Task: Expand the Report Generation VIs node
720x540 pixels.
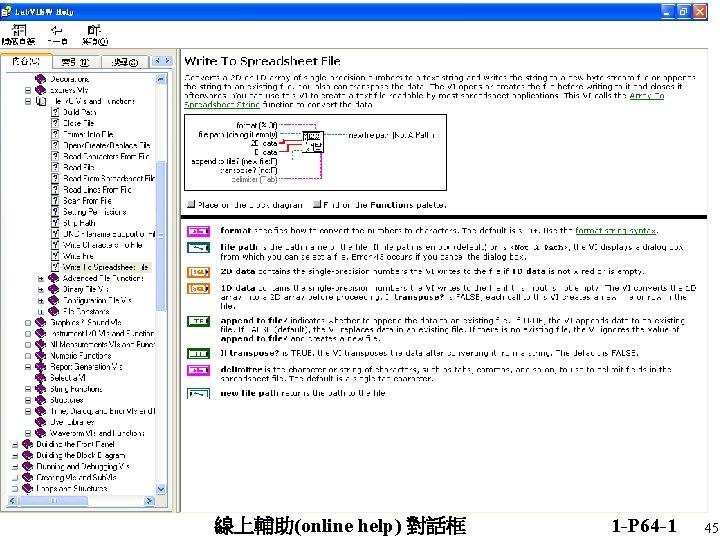Action: click(x=28, y=366)
